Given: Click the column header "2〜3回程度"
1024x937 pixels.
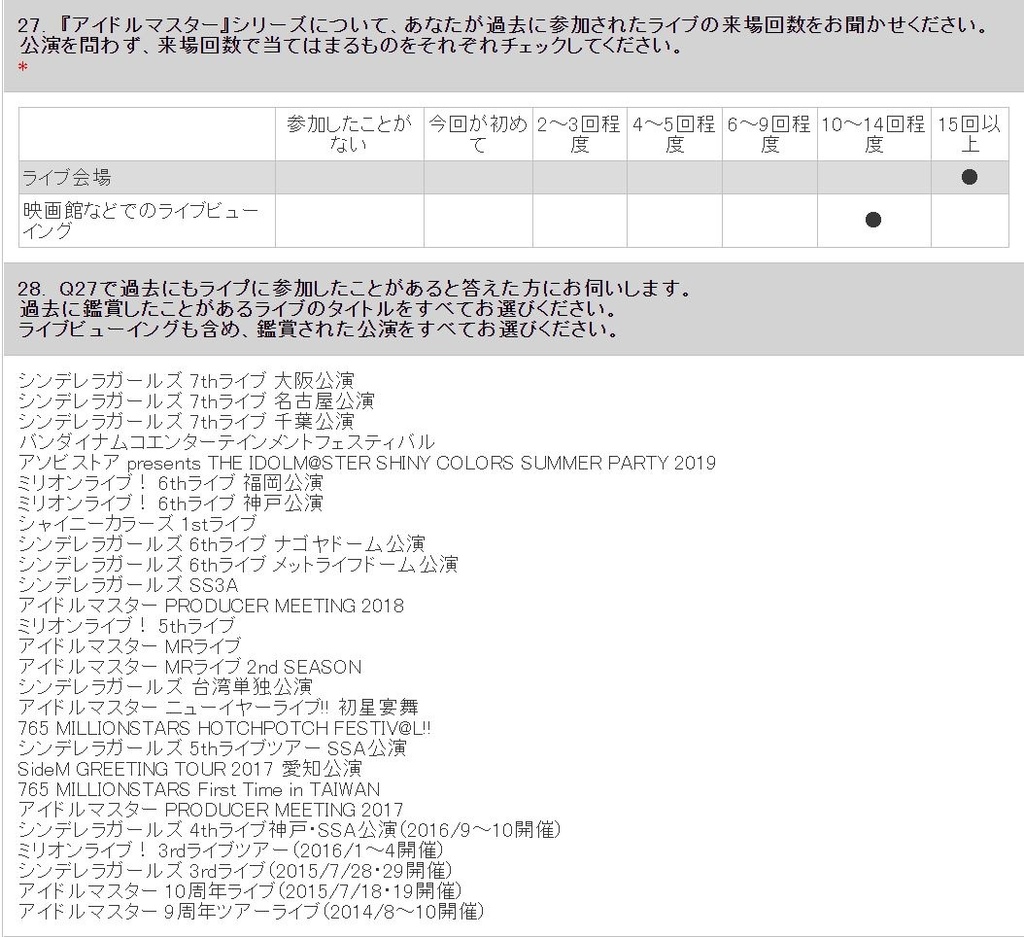Looking at the screenshot, I should coord(579,134).
